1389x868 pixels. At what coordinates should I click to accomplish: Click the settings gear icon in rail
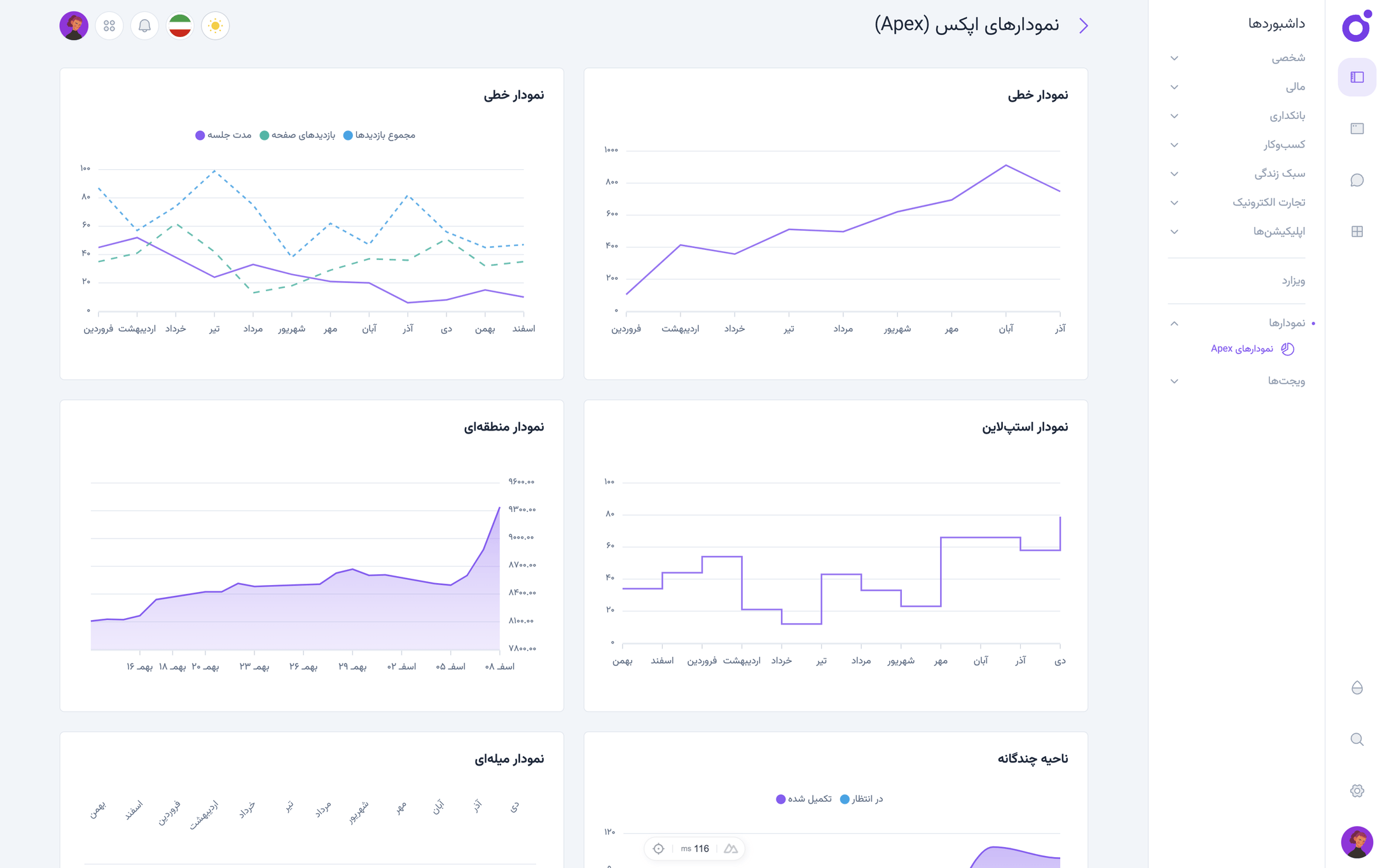pos(1357,790)
